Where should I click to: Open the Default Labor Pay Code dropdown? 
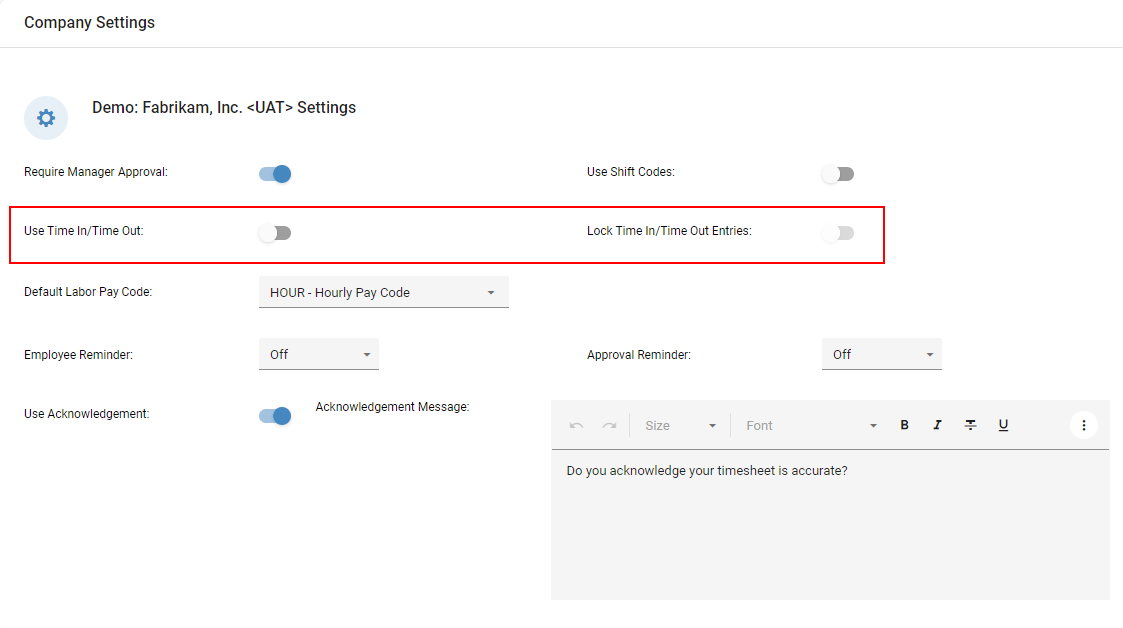[x=383, y=293]
